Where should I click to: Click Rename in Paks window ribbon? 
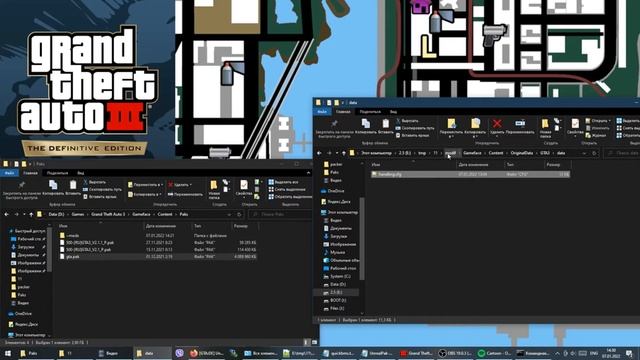(185, 194)
